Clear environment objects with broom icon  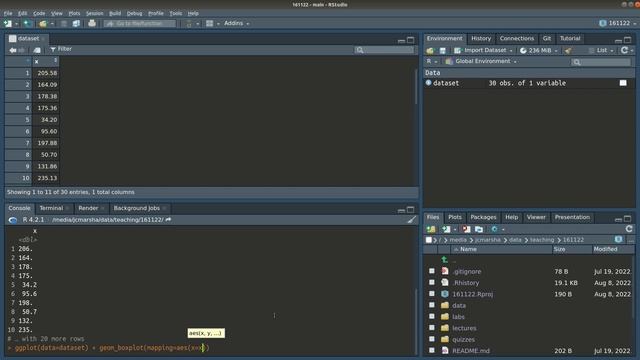(568, 50)
